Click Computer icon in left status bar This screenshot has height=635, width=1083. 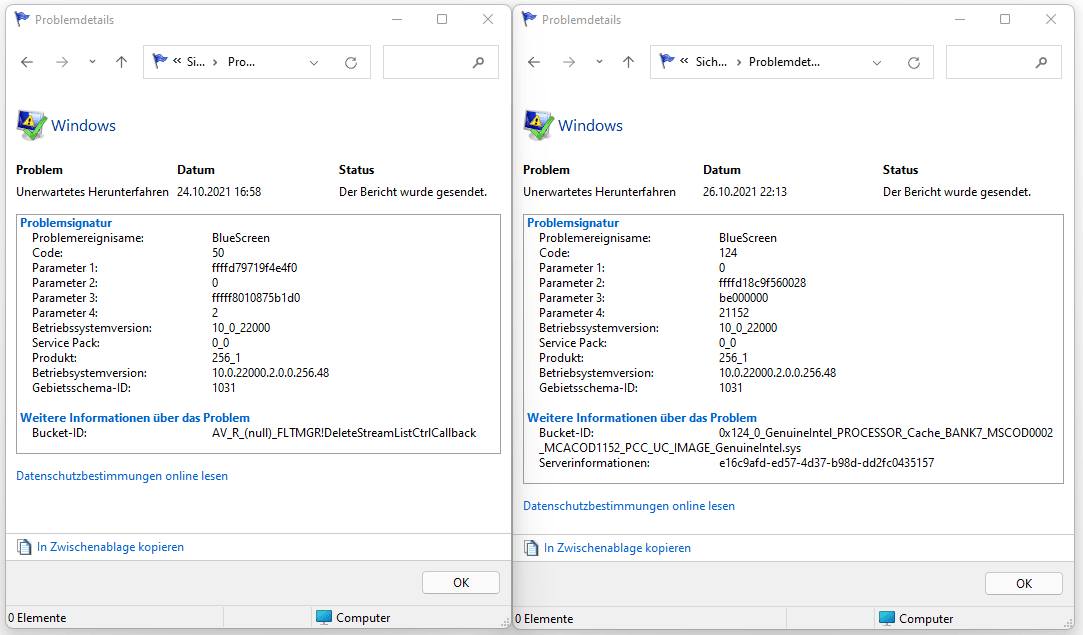point(323,617)
